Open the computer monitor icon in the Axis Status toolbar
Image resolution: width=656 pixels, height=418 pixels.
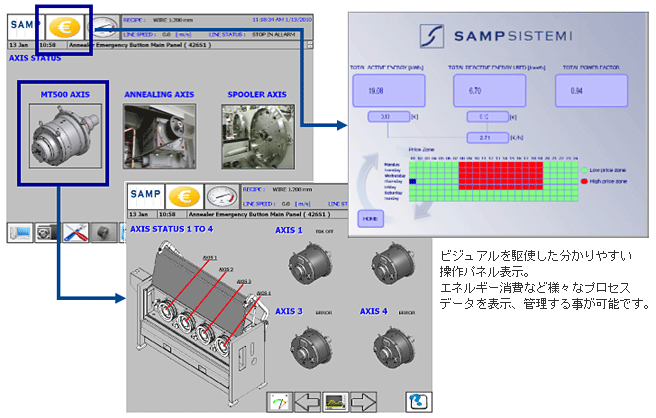(x=20, y=232)
